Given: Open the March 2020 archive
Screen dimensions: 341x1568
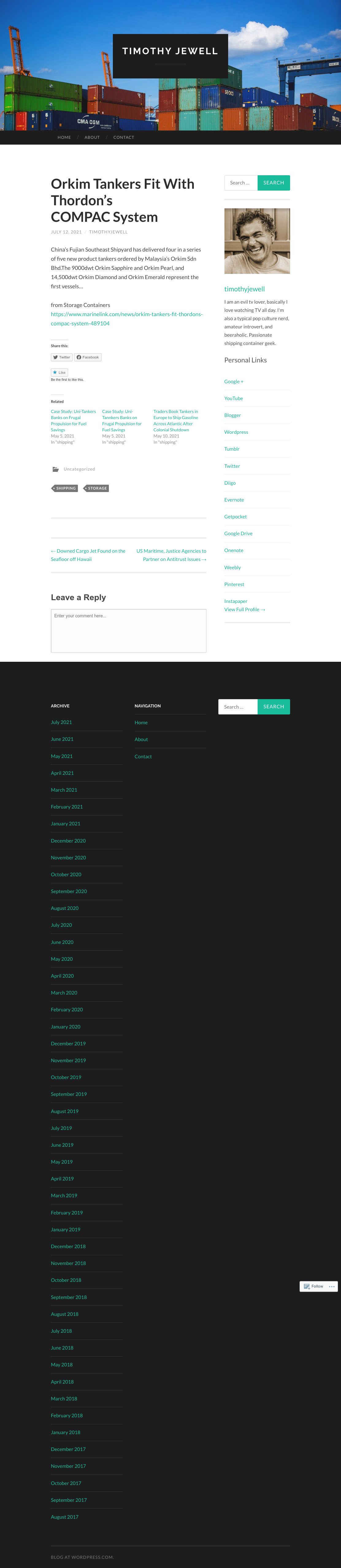Looking at the screenshot, I should point(64,993).
